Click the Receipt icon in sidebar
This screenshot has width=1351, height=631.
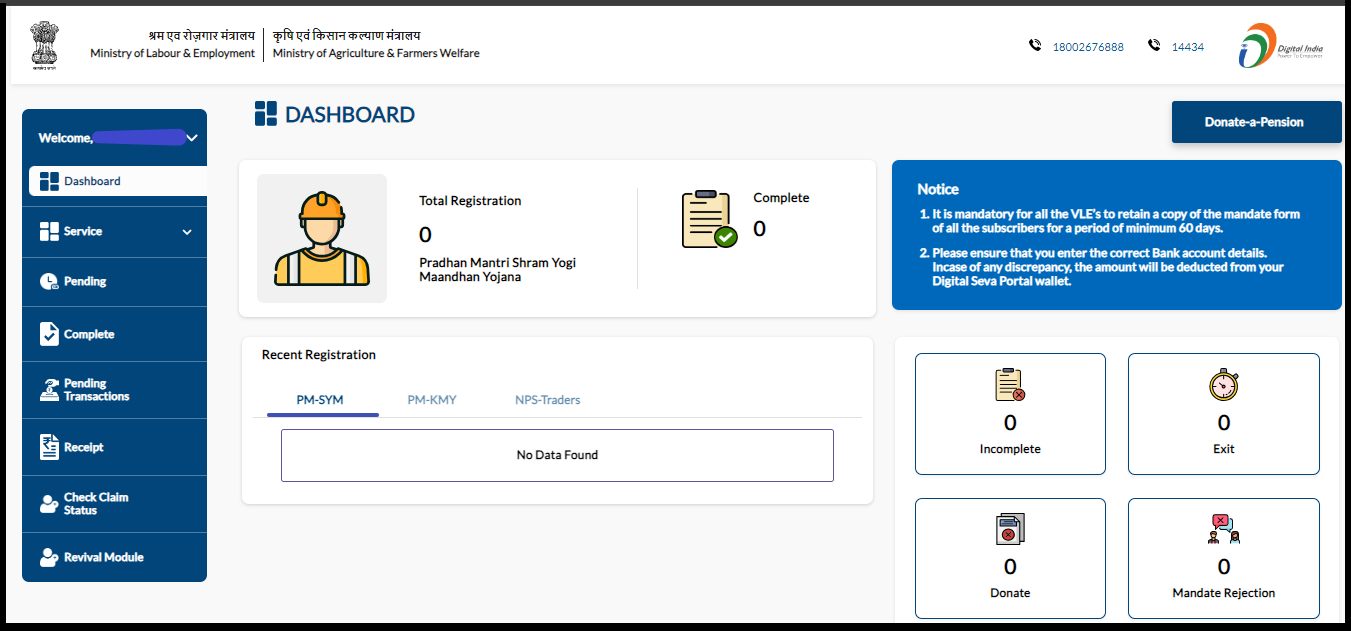coord(49,447)
